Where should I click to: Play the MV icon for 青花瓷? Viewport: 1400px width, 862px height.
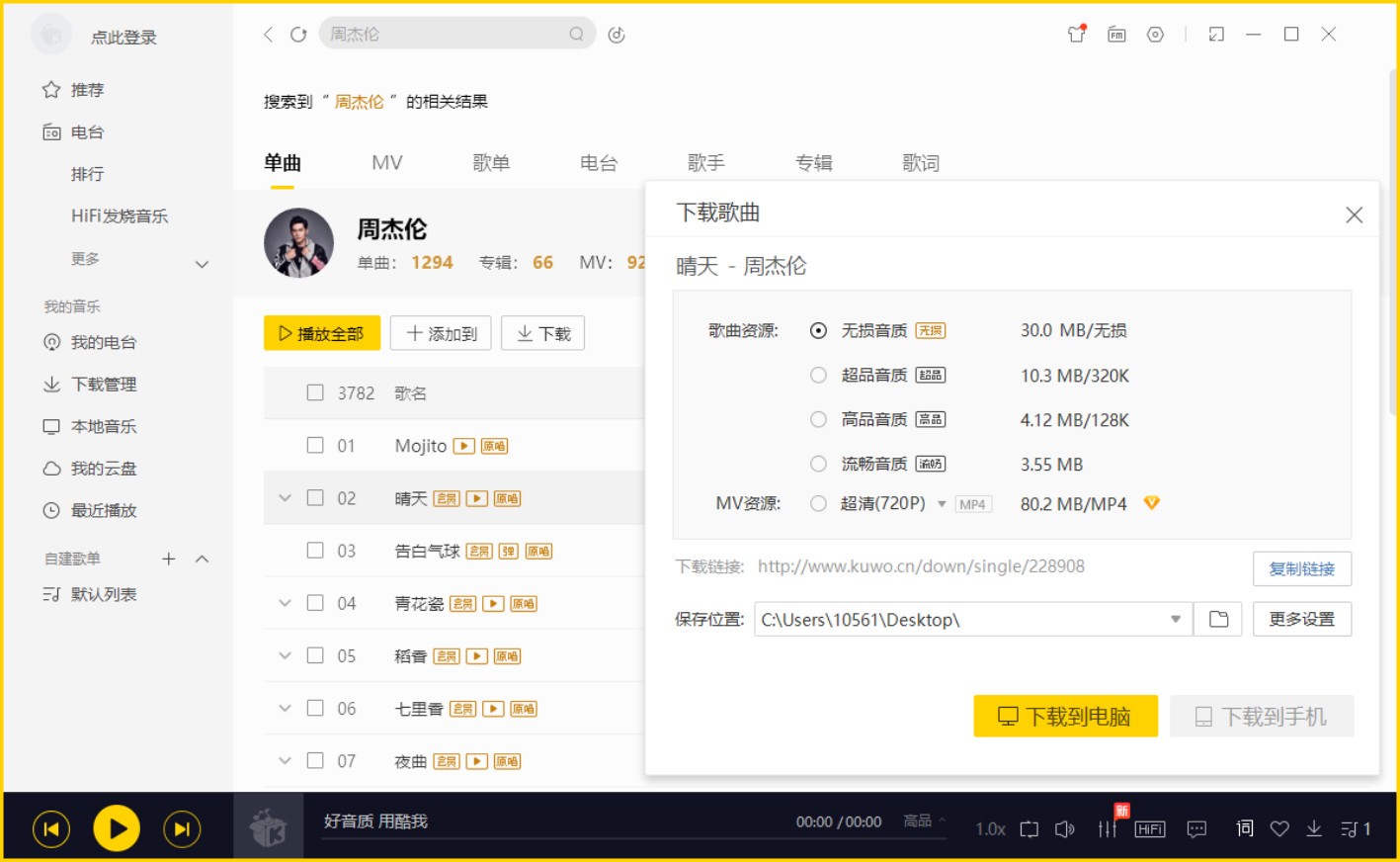tap(493, 603)
